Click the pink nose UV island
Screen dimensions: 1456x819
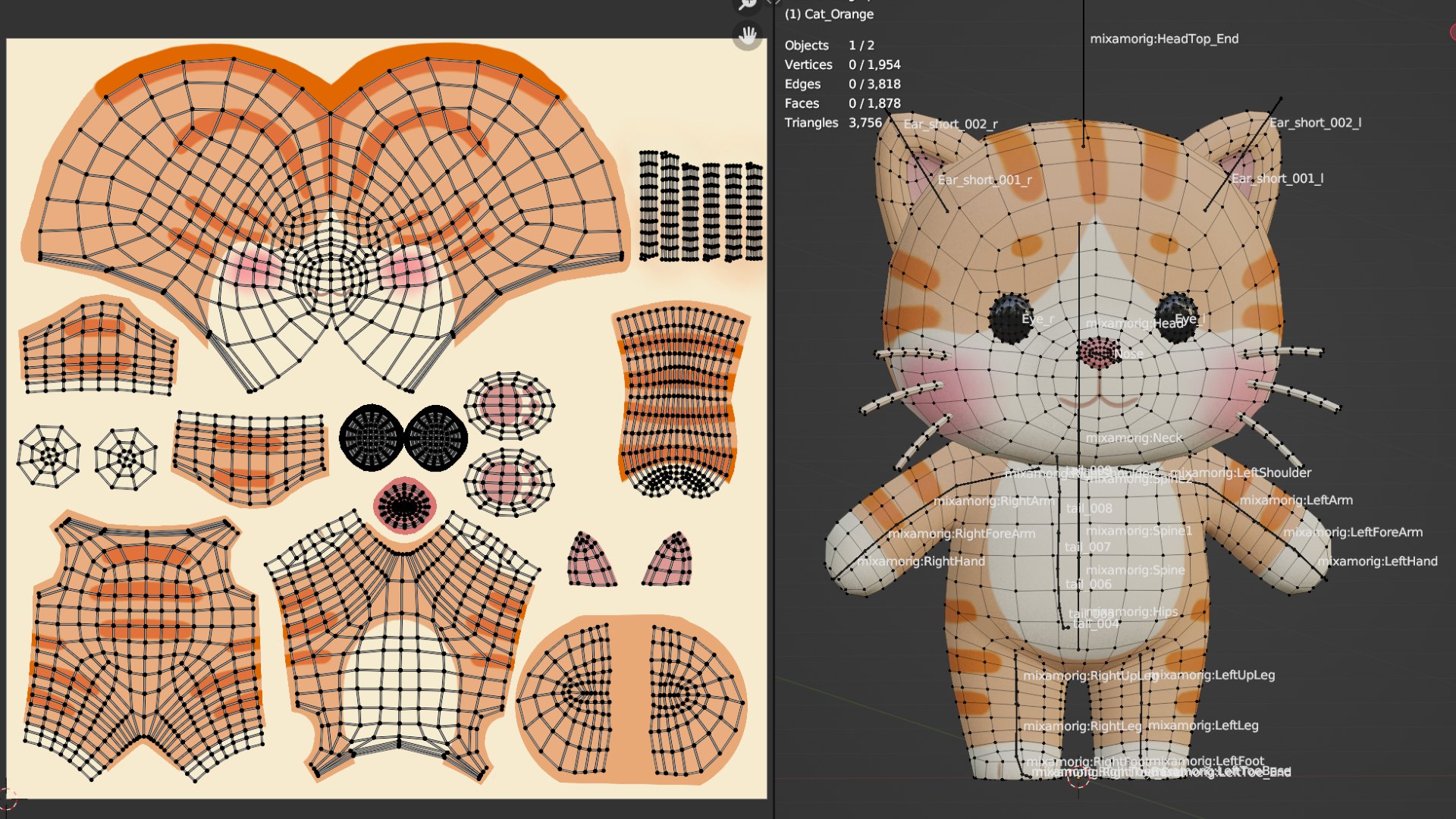click(404, 505)
